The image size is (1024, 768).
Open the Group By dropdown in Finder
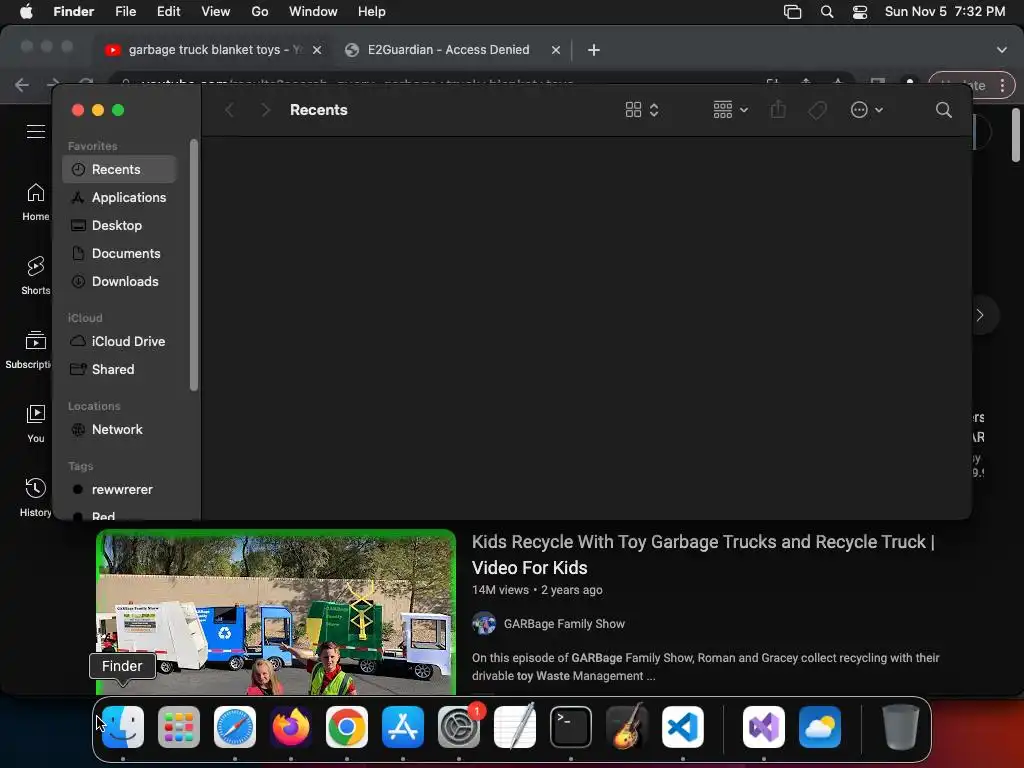pos(730,110)
